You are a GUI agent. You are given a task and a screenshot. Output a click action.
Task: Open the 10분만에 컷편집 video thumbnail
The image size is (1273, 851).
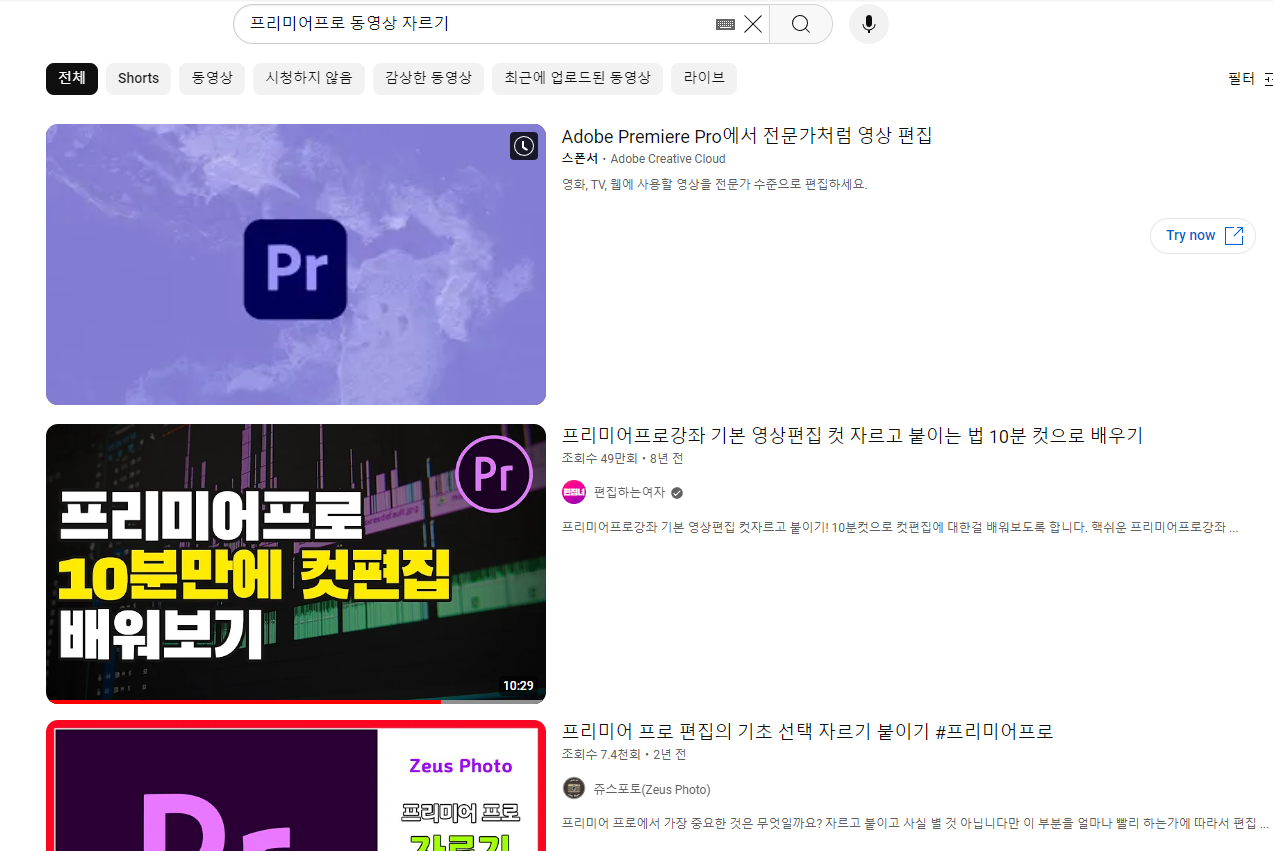pos(296,564)
